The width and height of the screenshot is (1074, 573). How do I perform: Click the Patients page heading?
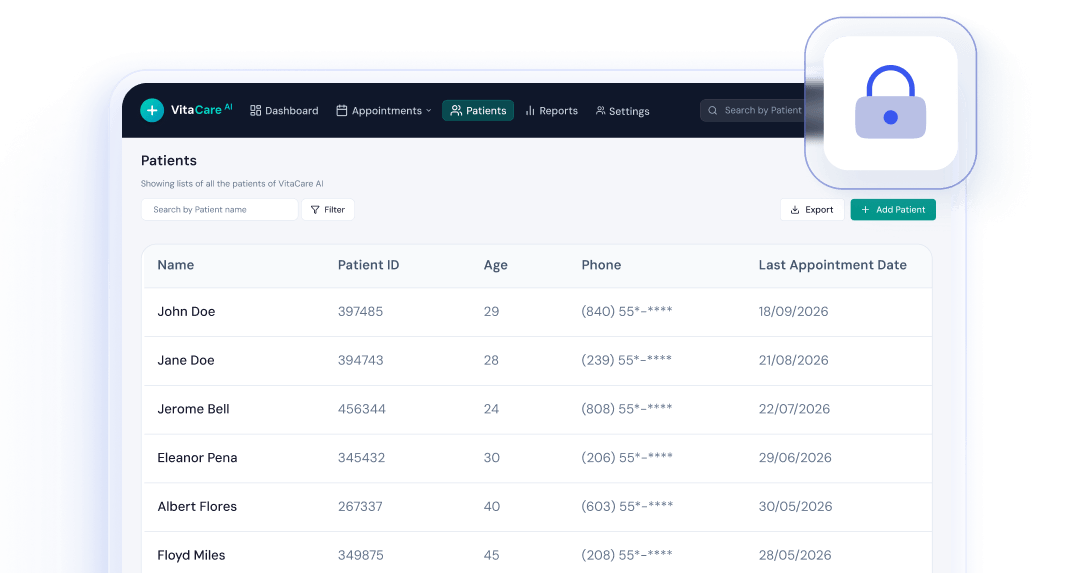[x=168, y=160]
